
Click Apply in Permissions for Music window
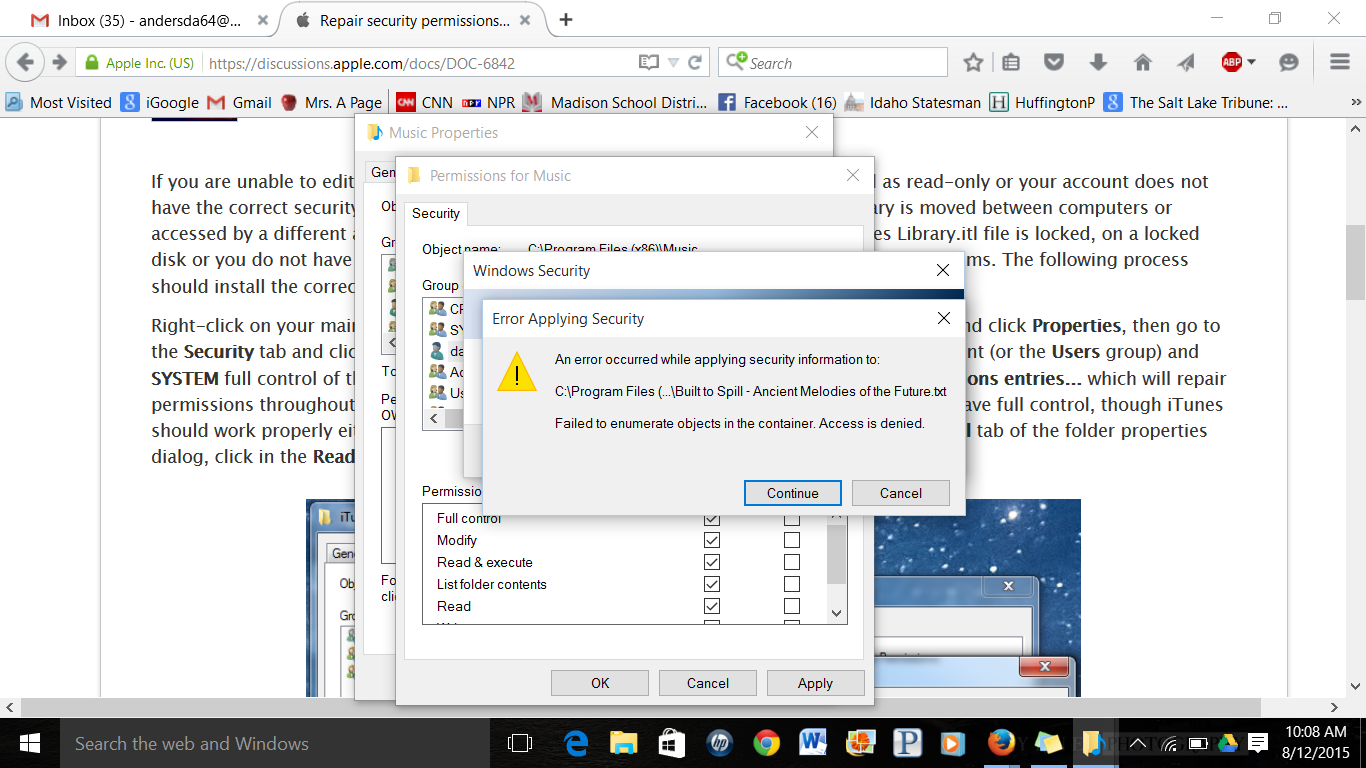(x=815, y=683)
